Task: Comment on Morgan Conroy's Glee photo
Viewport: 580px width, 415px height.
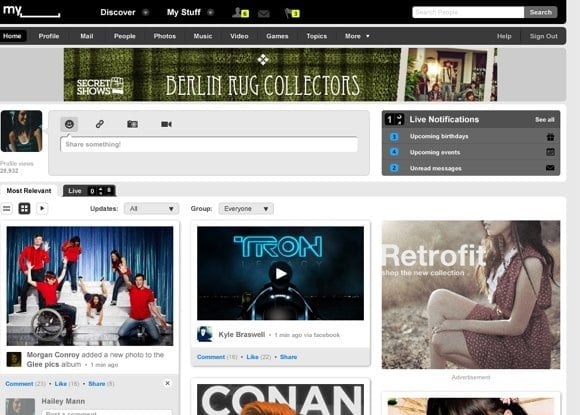Action: point(19,384)
